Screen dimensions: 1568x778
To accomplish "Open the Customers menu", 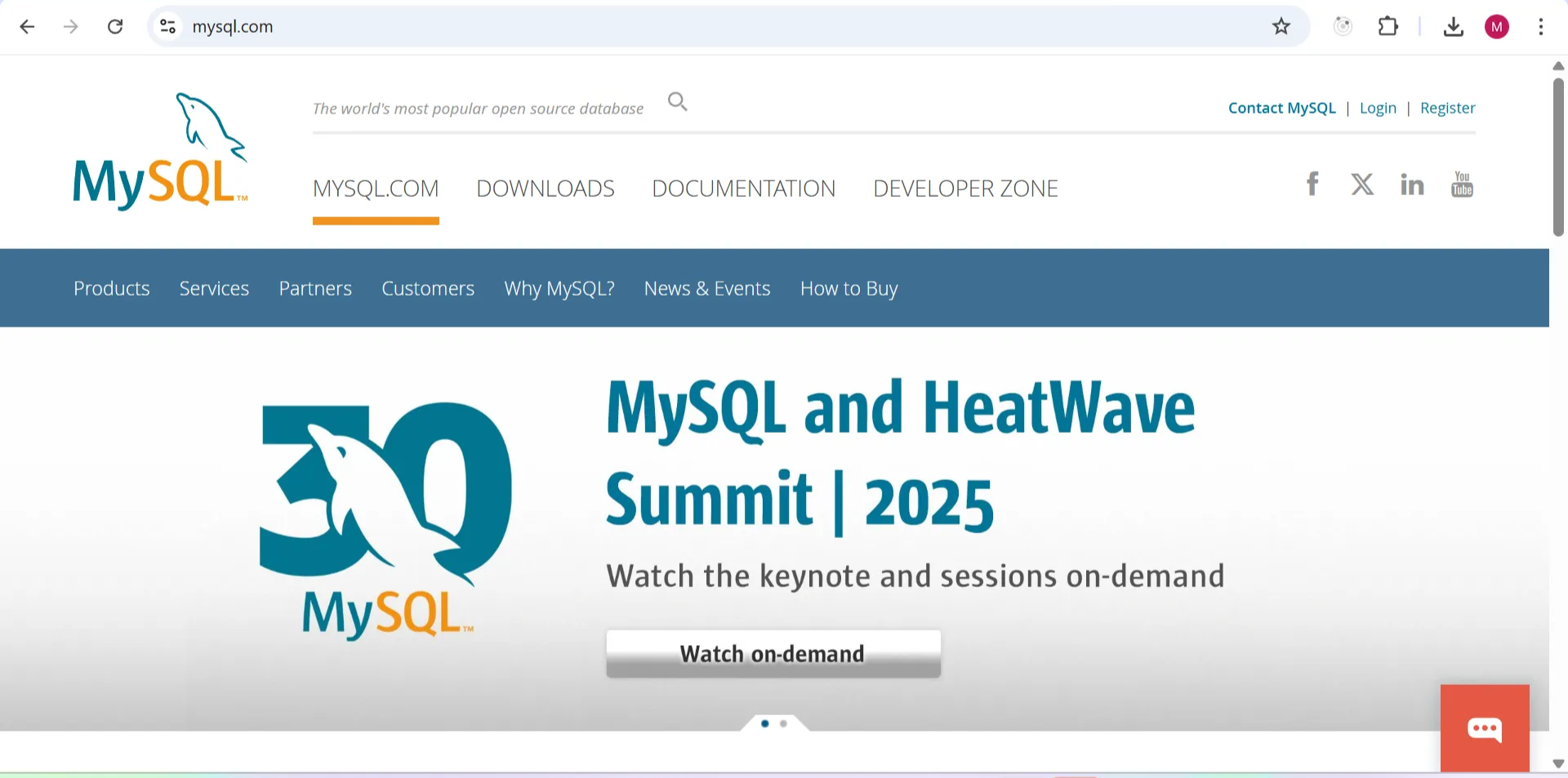I will pos(428,288).
